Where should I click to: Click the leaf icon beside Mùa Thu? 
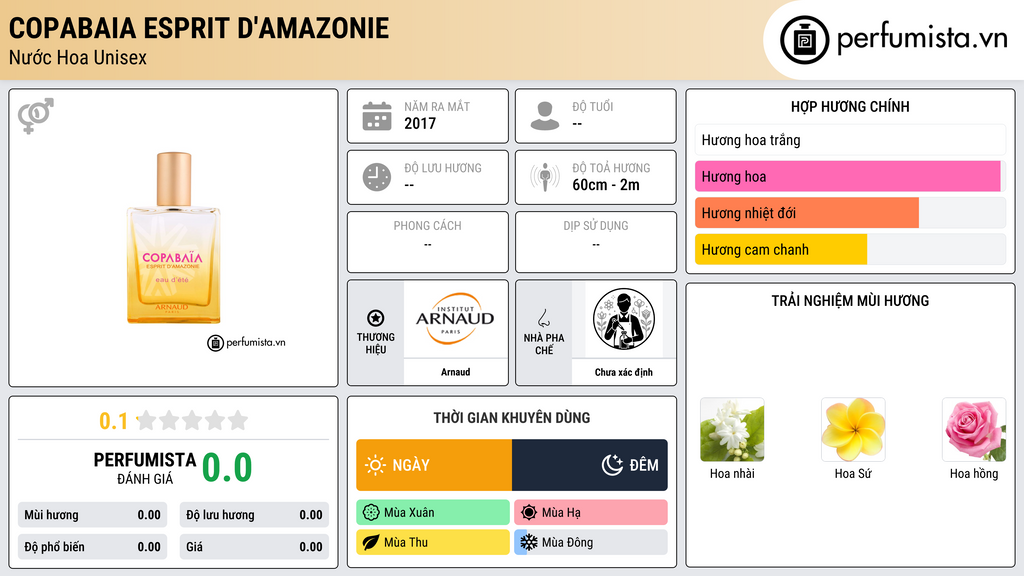coord(371,542)
